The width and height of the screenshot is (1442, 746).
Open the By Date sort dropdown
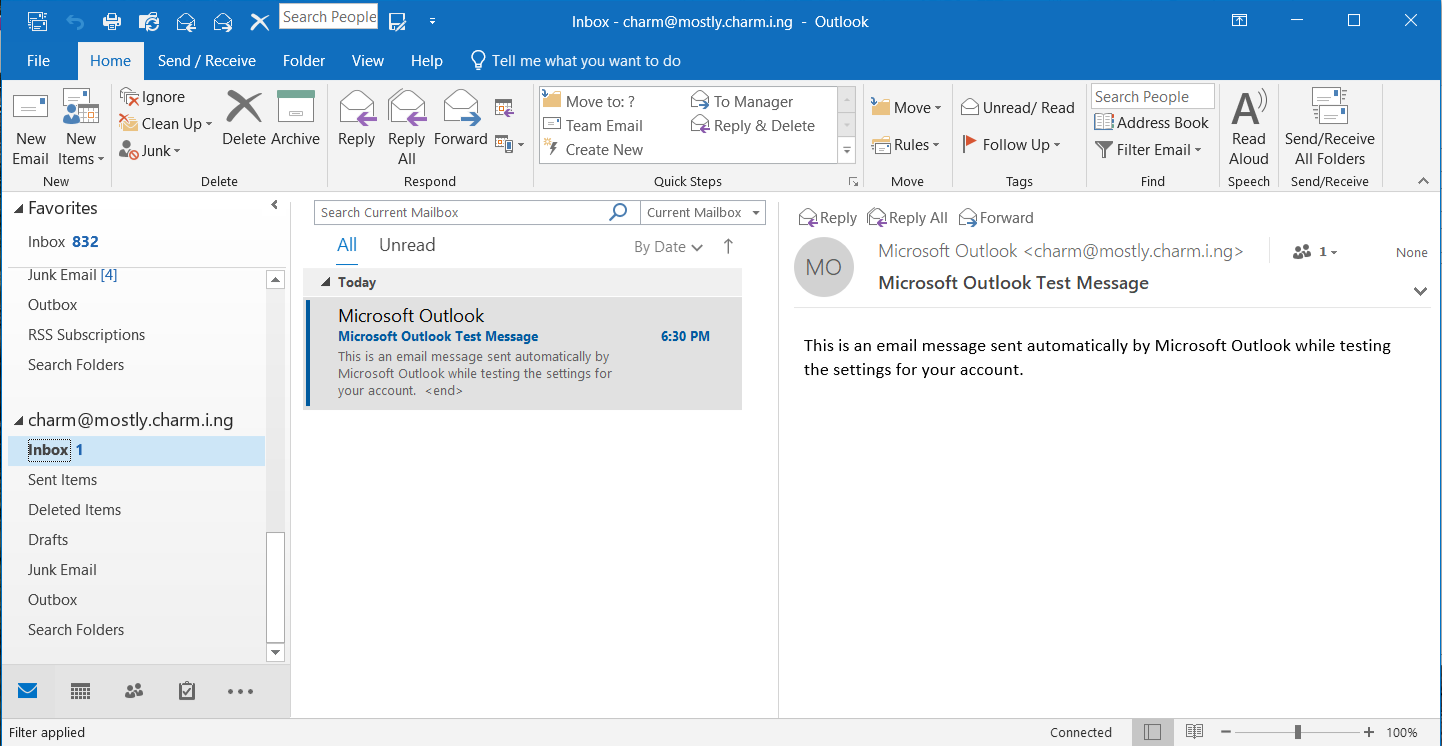coord(668,247)
